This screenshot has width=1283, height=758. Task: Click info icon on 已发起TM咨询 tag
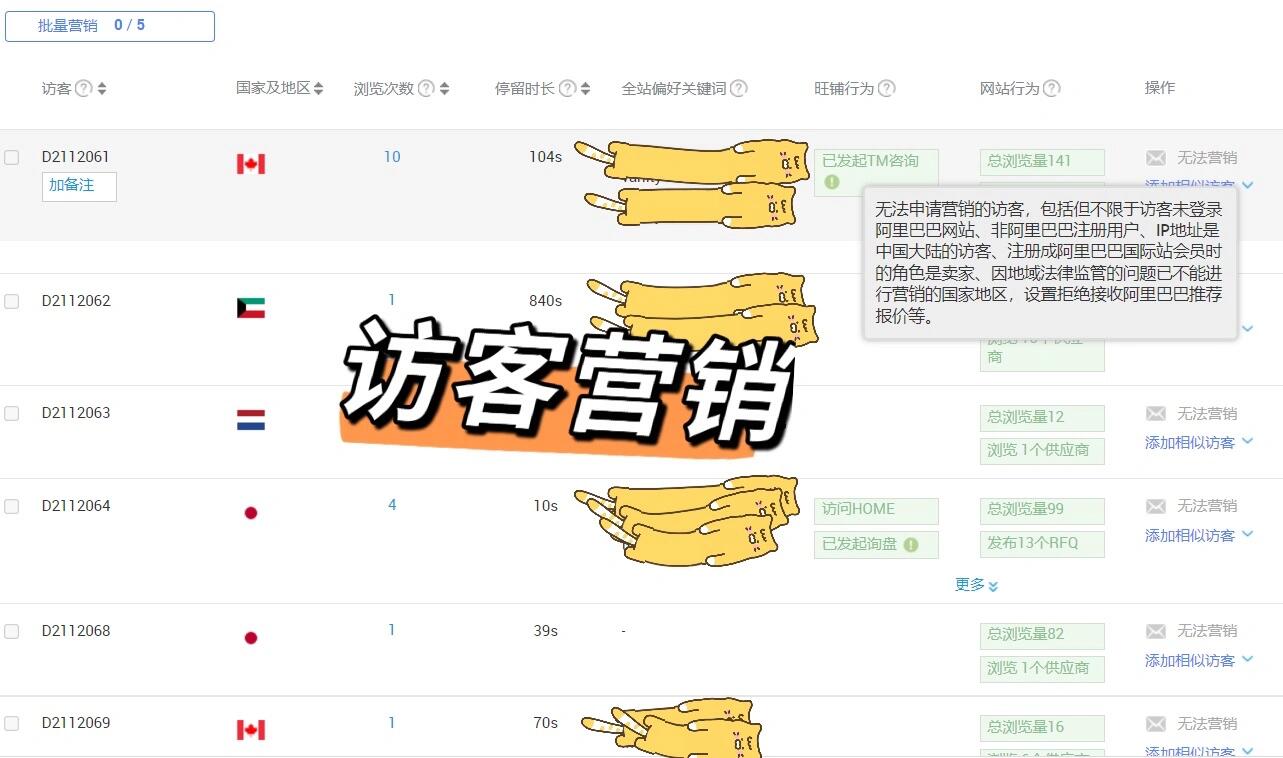[832, 183]
